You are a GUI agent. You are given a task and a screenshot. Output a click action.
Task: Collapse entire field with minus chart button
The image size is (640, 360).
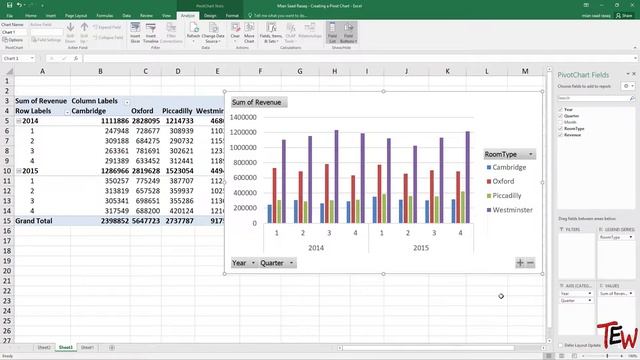tap(530, 263)
